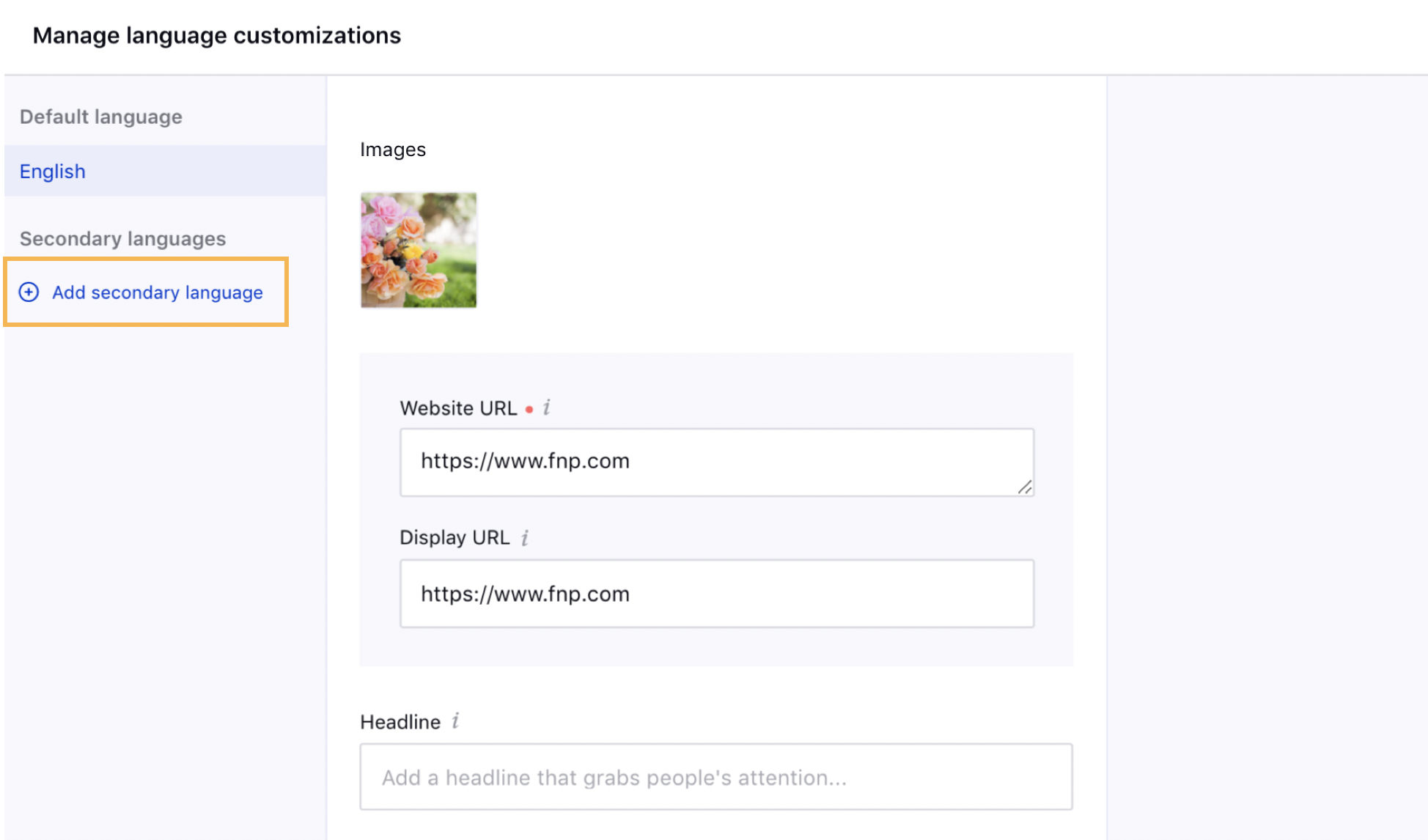Screen dimensions: 1428x840
Task: Click the info icon next to Website URL
Action: tap(547, 408)
